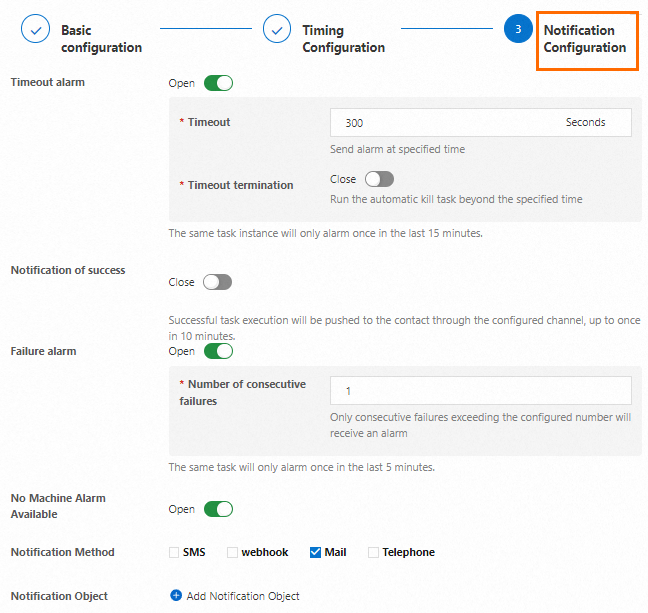
Task: Go to Timing Configuration step
Action: coord(343,39)
